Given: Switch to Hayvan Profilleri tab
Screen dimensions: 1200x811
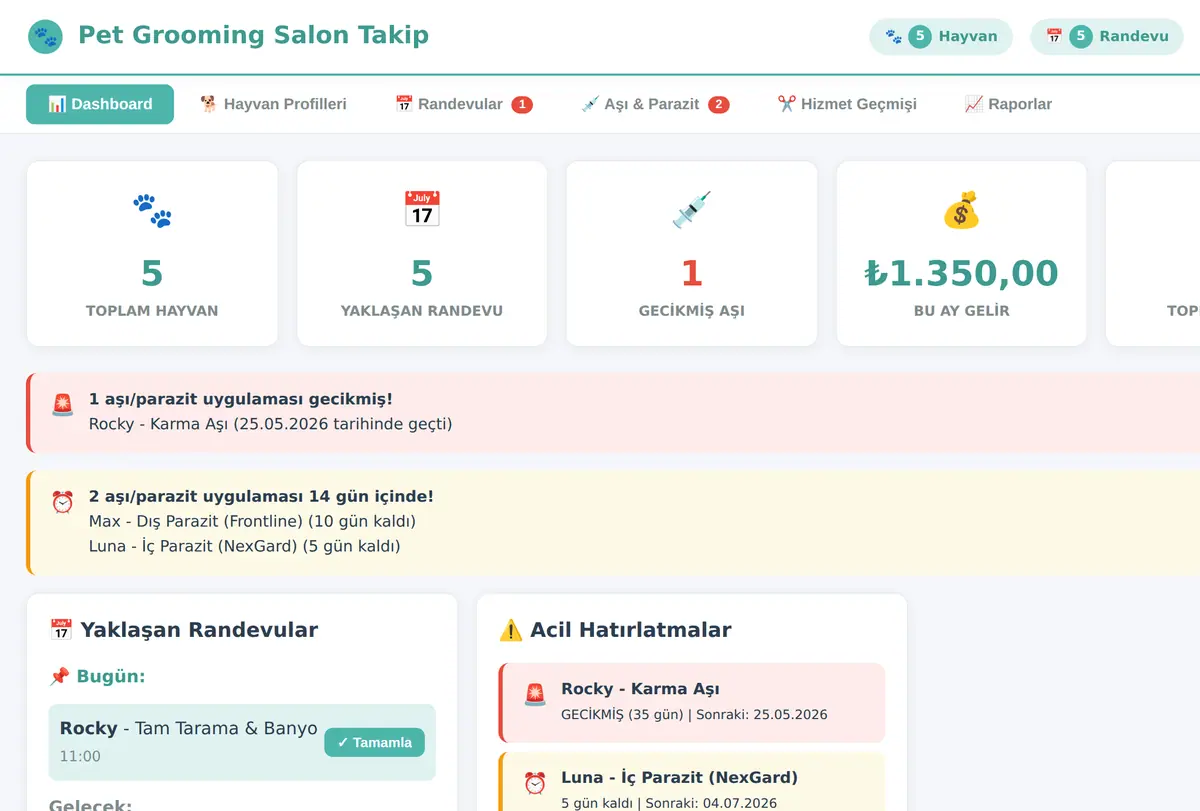Looking at the screenshot, I should (x=273, y=104).
